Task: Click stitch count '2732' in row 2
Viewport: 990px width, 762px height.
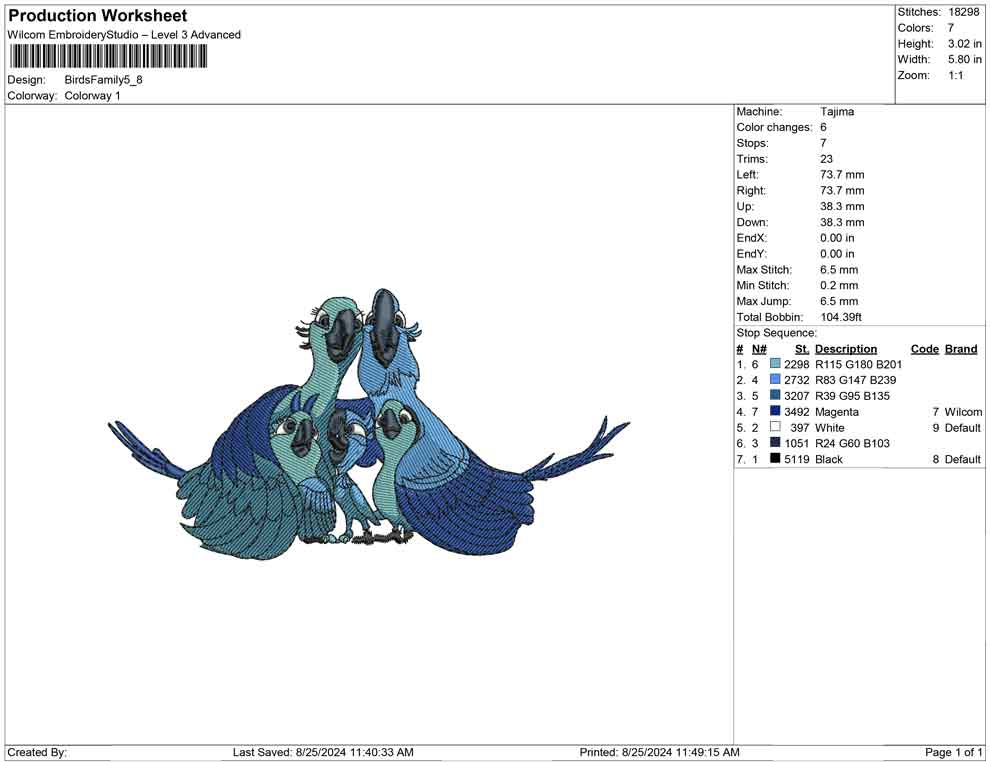Action: tap(797, 380)
